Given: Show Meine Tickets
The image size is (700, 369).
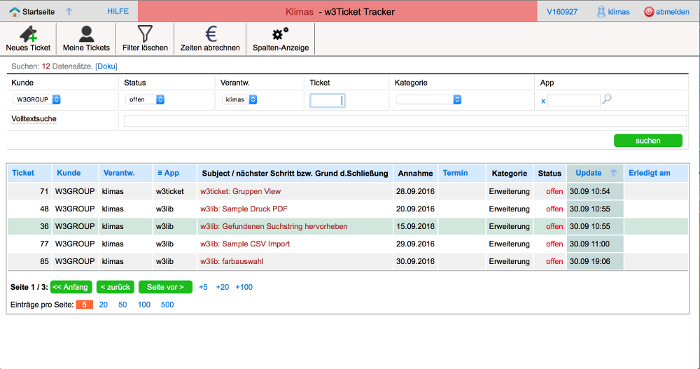Looking at the screenshot, I should coord(86,39).
